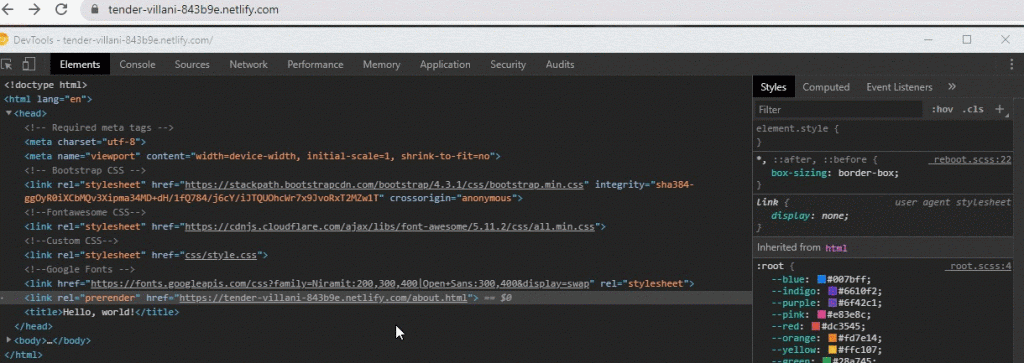Open the Memory tab
The height and width of the screenshot is (363, 1024).
[381, 64]
